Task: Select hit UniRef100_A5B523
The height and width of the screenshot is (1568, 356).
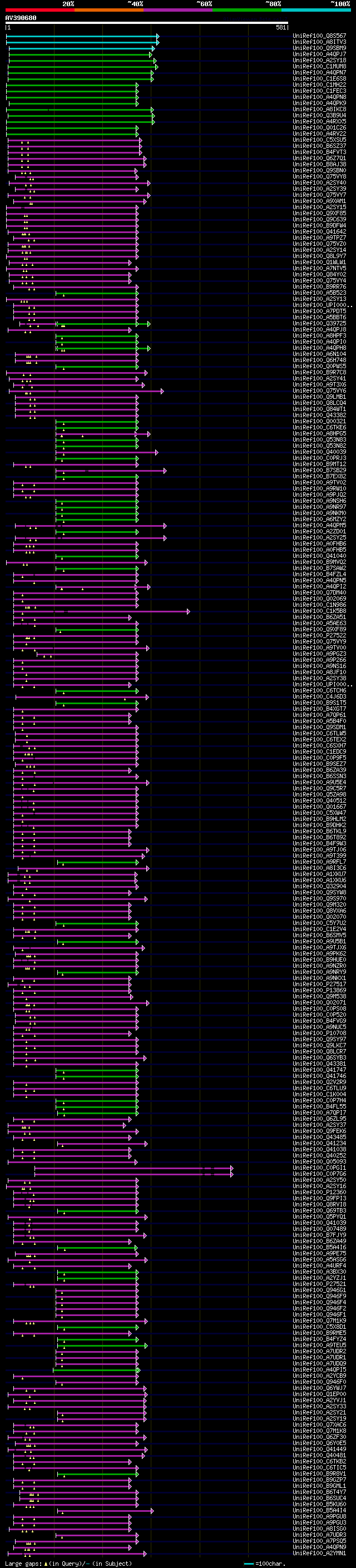Action: click(319, 293)
